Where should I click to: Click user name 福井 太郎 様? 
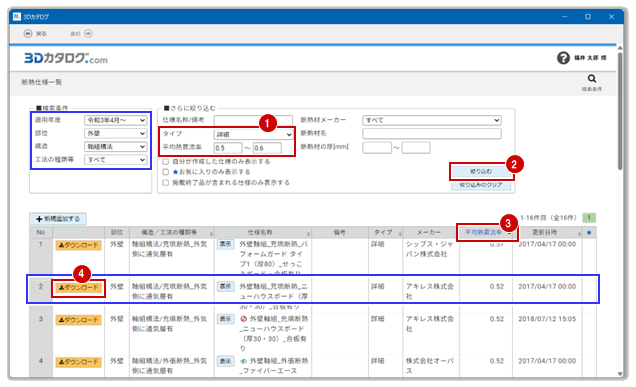[x=590, y=58]
